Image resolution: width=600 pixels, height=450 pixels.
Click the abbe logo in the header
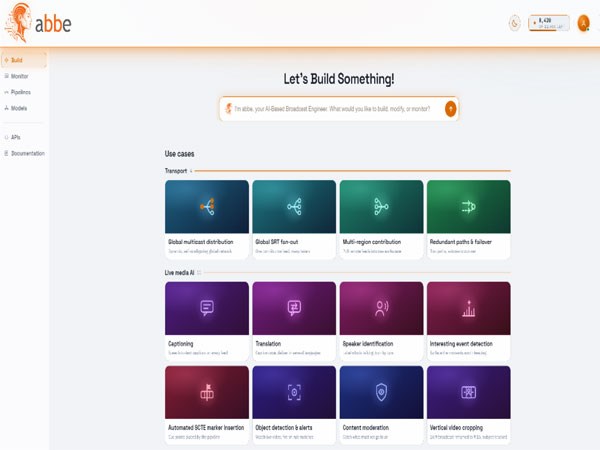click(38, 23)
